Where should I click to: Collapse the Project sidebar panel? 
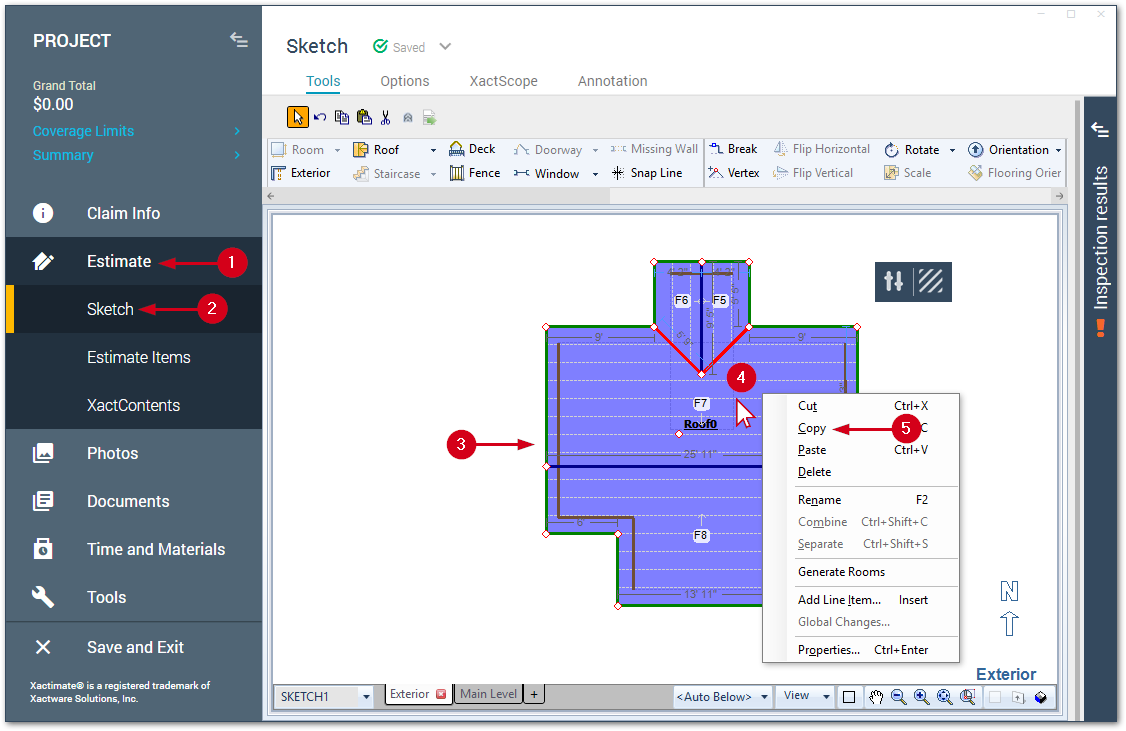[x=238, y=40]
